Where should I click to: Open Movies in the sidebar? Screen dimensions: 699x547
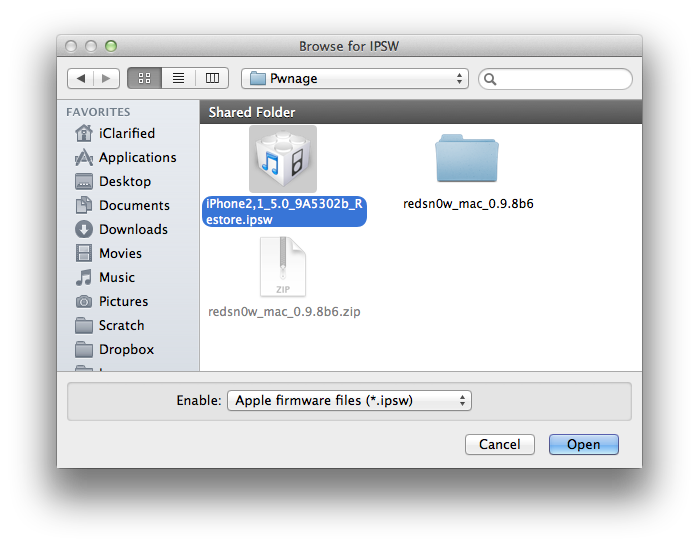click(108, 254)
